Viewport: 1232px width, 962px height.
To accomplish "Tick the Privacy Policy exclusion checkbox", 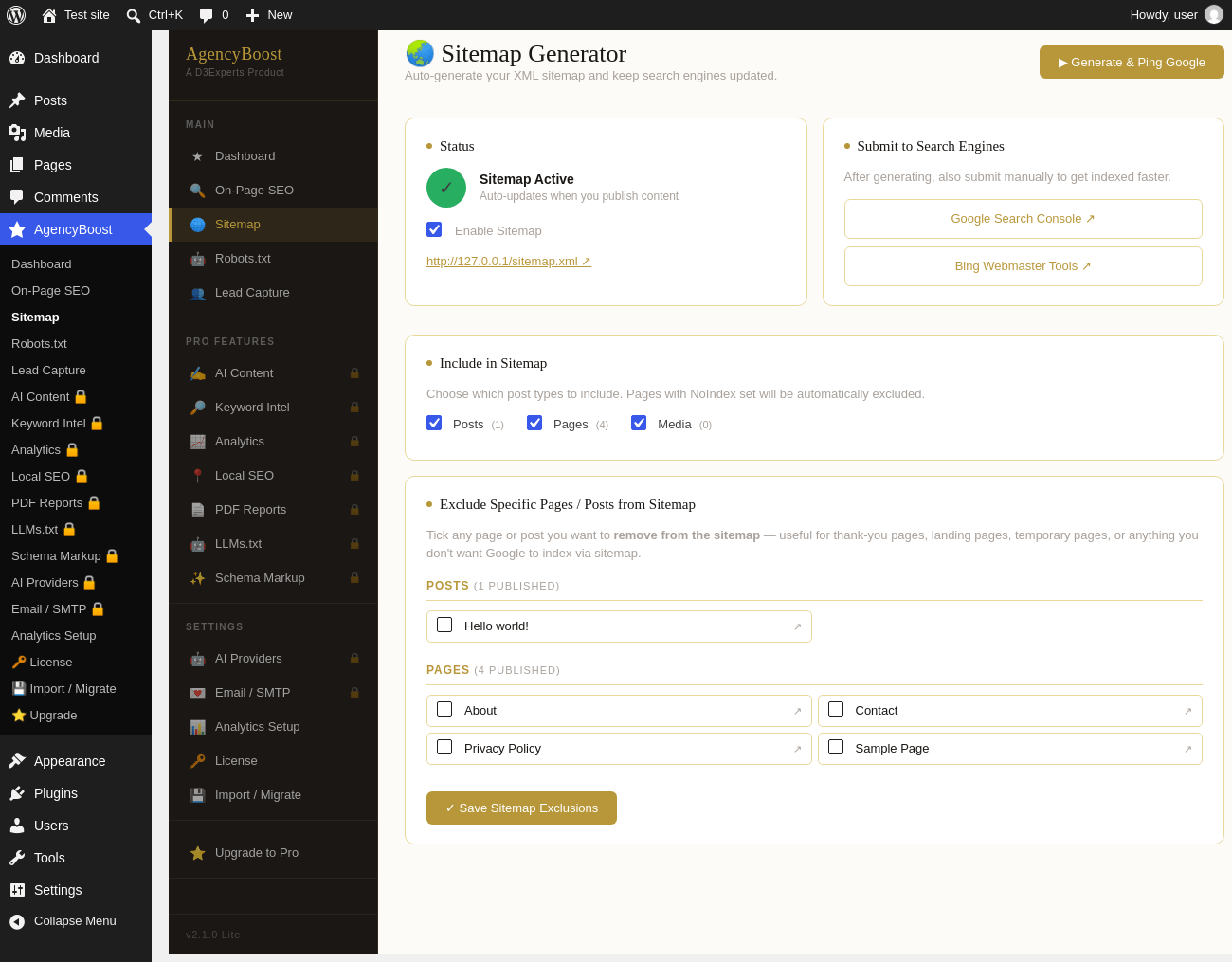I will point(444,747).
